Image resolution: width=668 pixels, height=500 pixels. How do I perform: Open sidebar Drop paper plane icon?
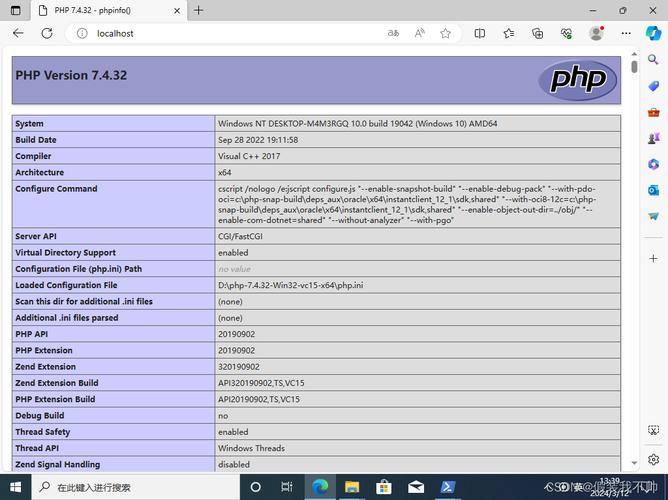click(654, 216)
